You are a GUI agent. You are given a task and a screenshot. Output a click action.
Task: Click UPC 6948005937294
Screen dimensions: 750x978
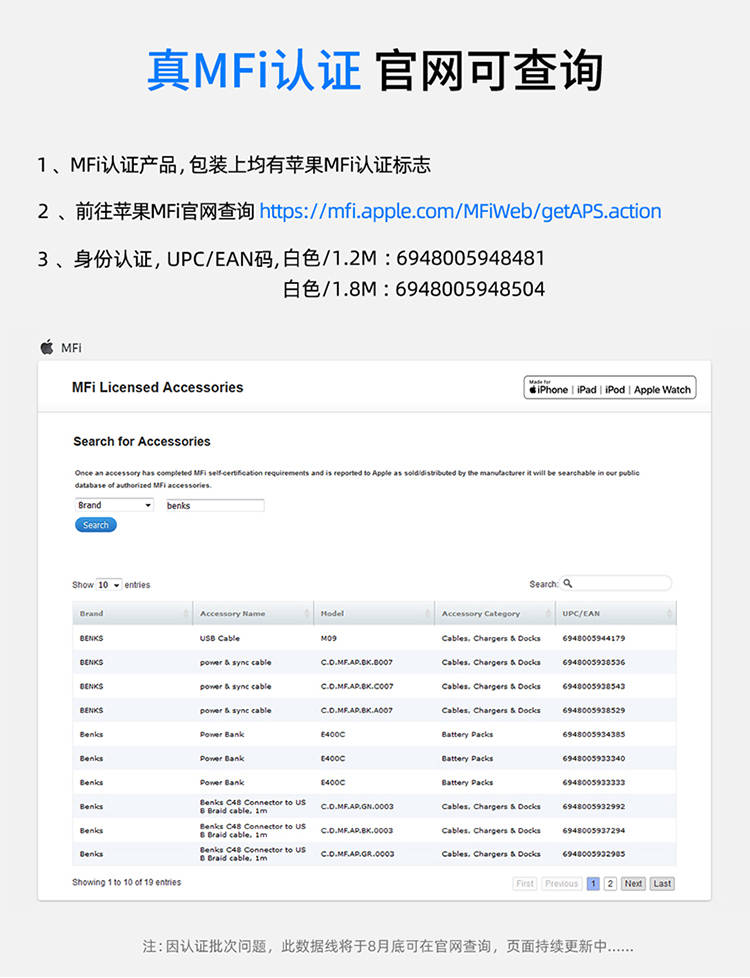coord(593,831)
